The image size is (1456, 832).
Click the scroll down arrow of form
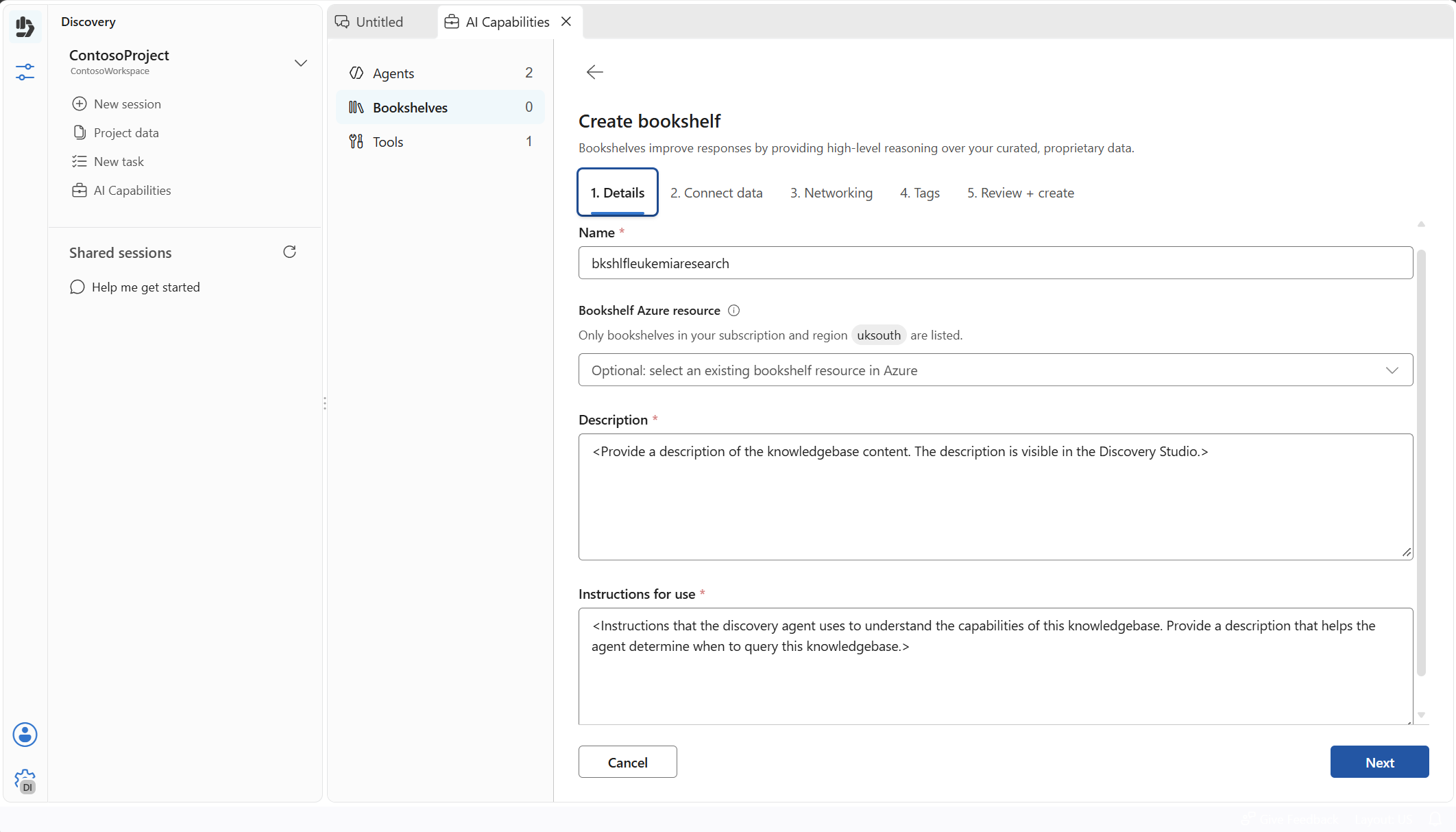click(x=1421, y=715)
